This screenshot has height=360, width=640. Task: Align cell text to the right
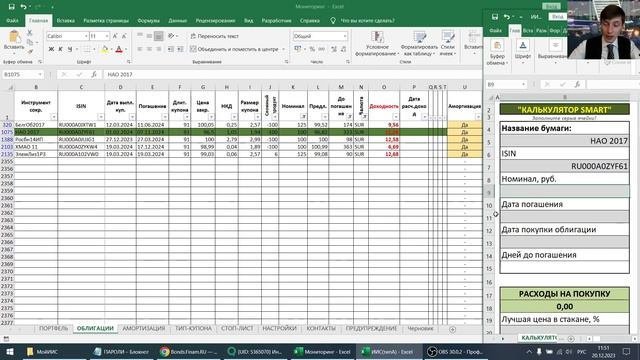pos(158,49)
